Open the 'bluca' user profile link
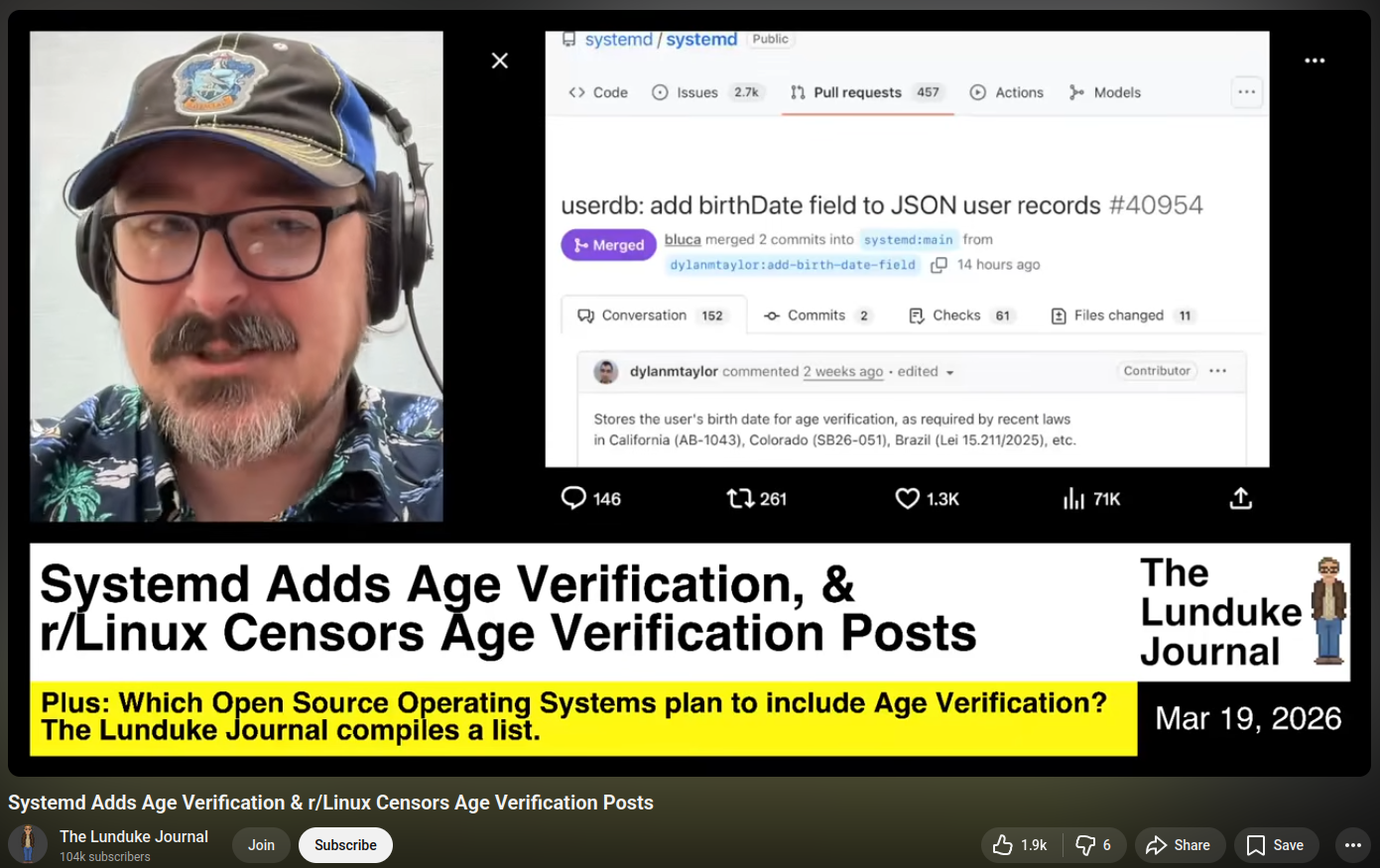1380x868 pixels. 683,239
